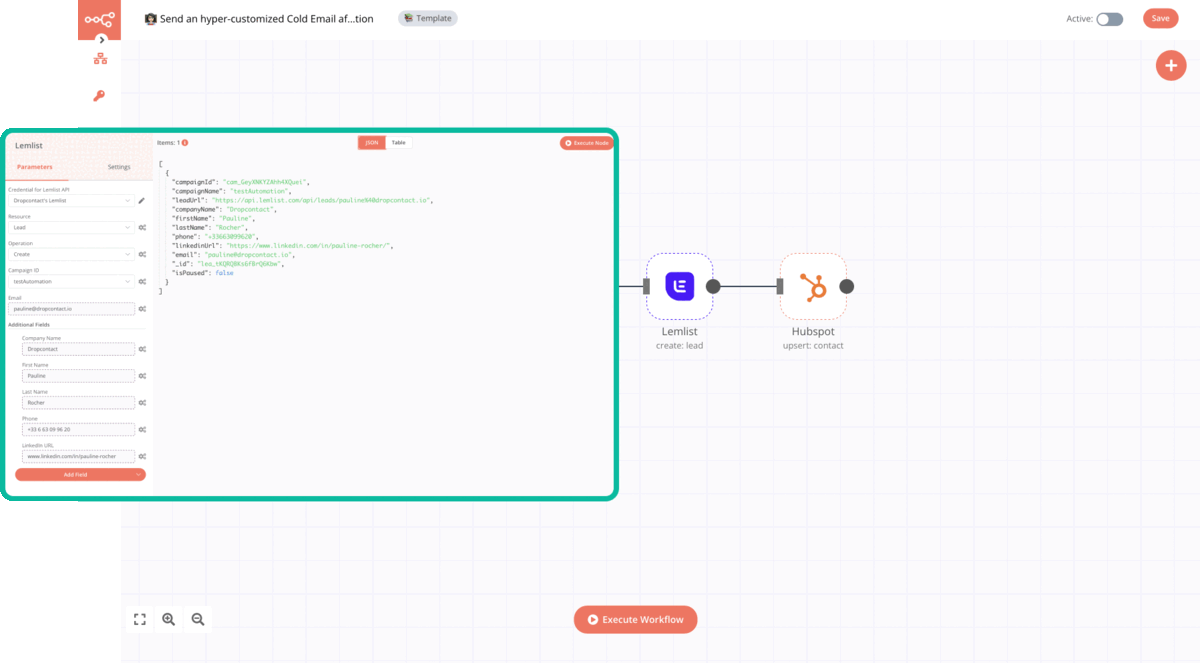Switch to the Settings tab

click(119, 167)
